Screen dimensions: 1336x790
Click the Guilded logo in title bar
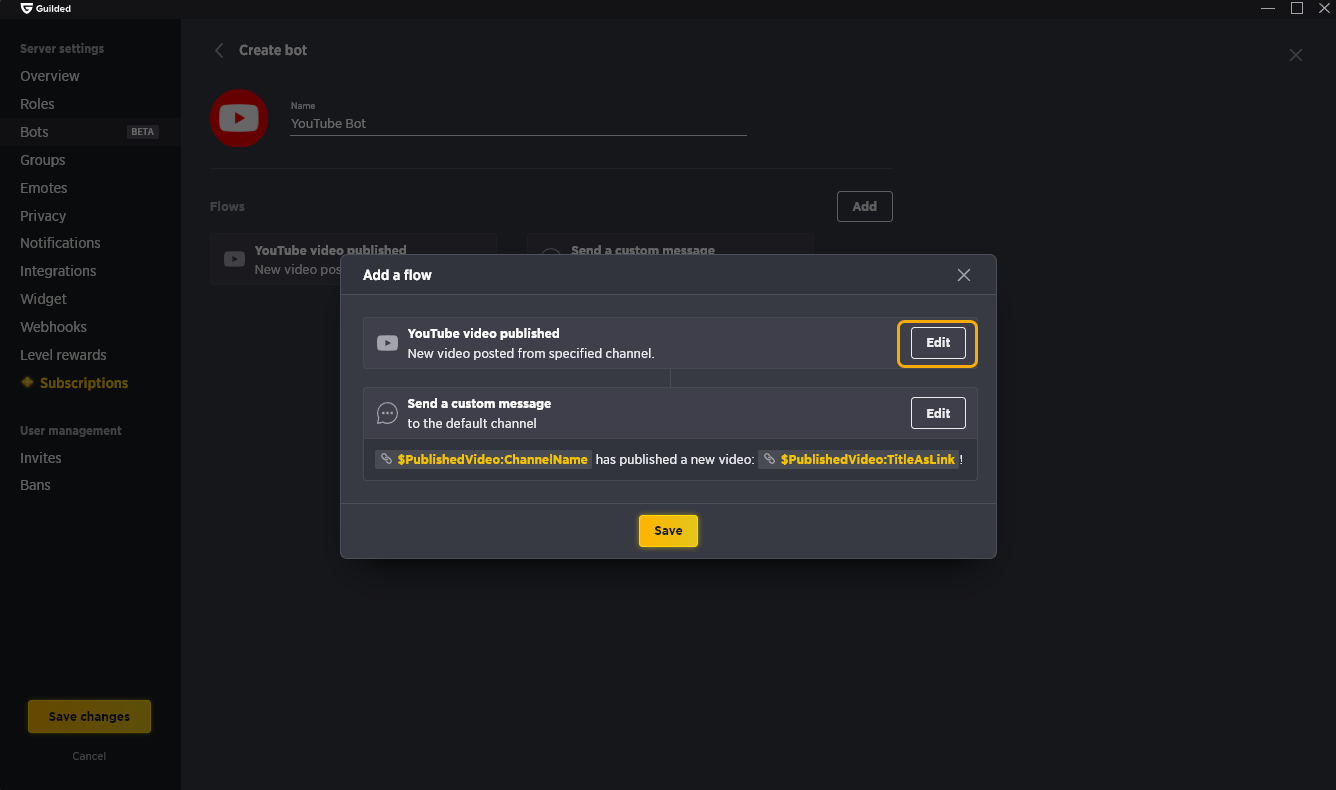46,8
